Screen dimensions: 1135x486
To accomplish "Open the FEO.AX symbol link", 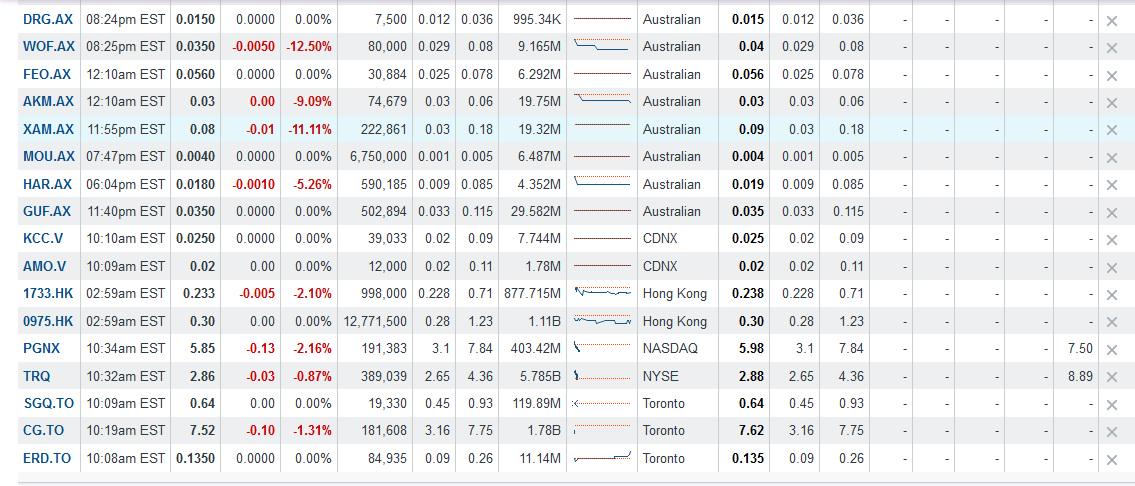I will [x=47, y=74].
